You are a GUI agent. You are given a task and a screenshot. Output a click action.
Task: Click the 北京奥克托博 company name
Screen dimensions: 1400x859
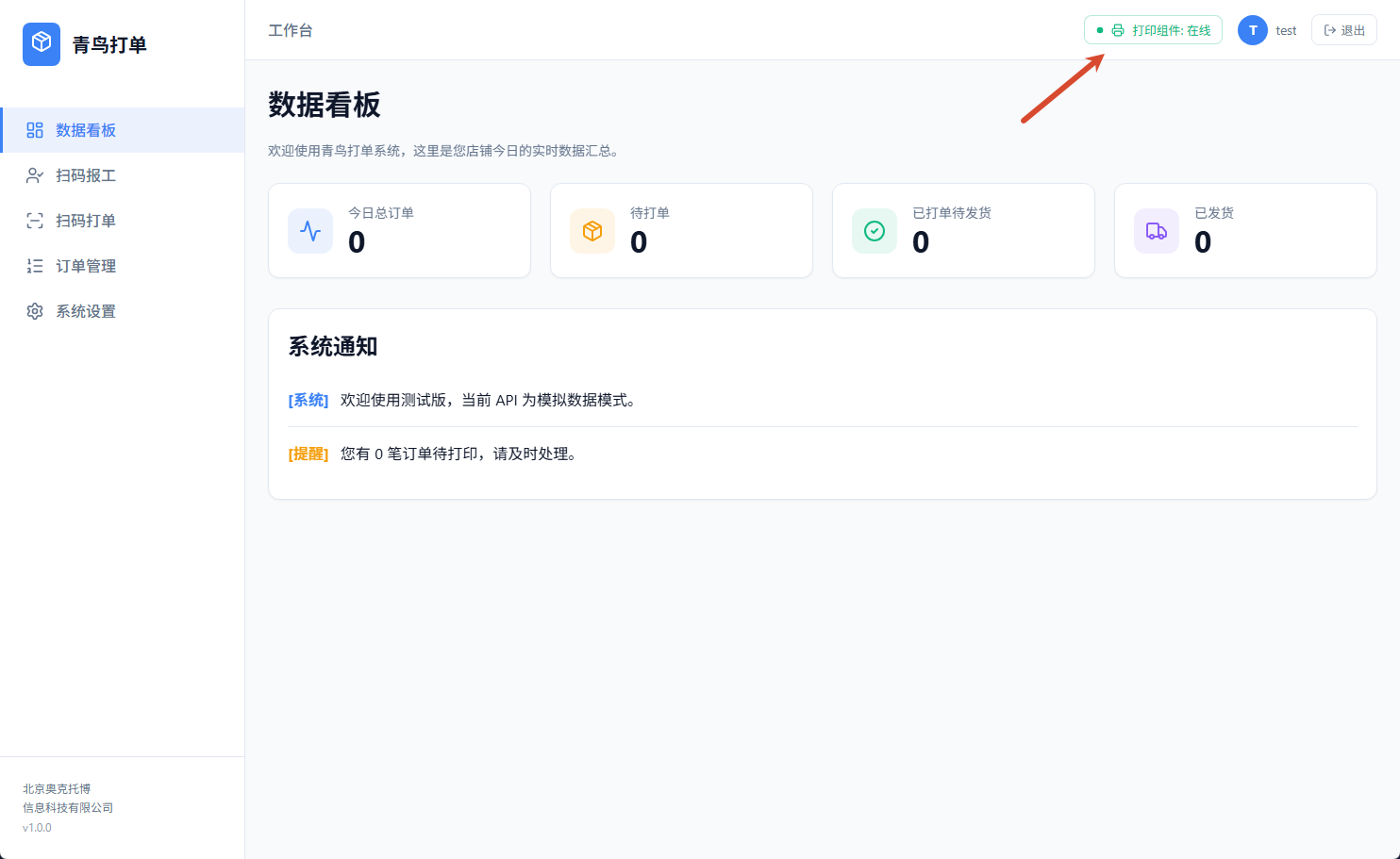pyautogui.click(x=57, y=789)
